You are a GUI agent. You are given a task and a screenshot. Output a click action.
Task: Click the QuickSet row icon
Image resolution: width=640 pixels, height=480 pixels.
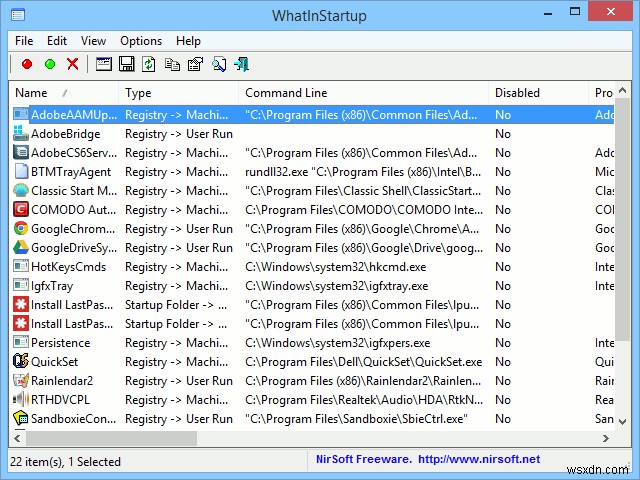click(20, 361)
